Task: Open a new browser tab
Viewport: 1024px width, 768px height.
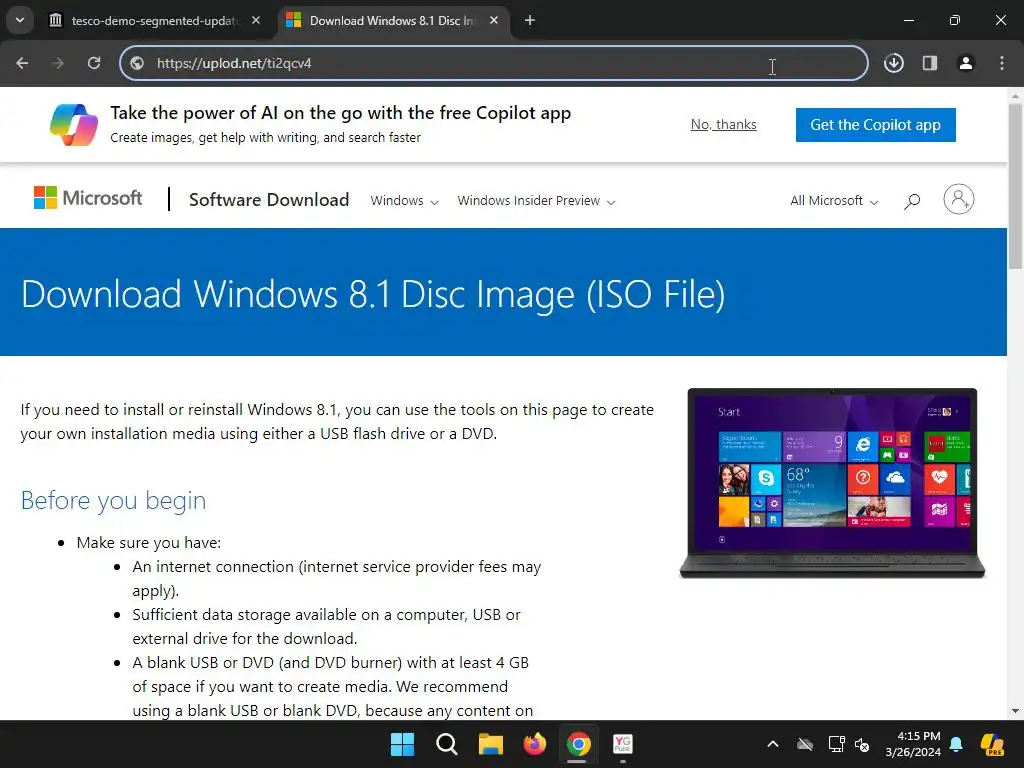Action: click(x=530, y=21)
